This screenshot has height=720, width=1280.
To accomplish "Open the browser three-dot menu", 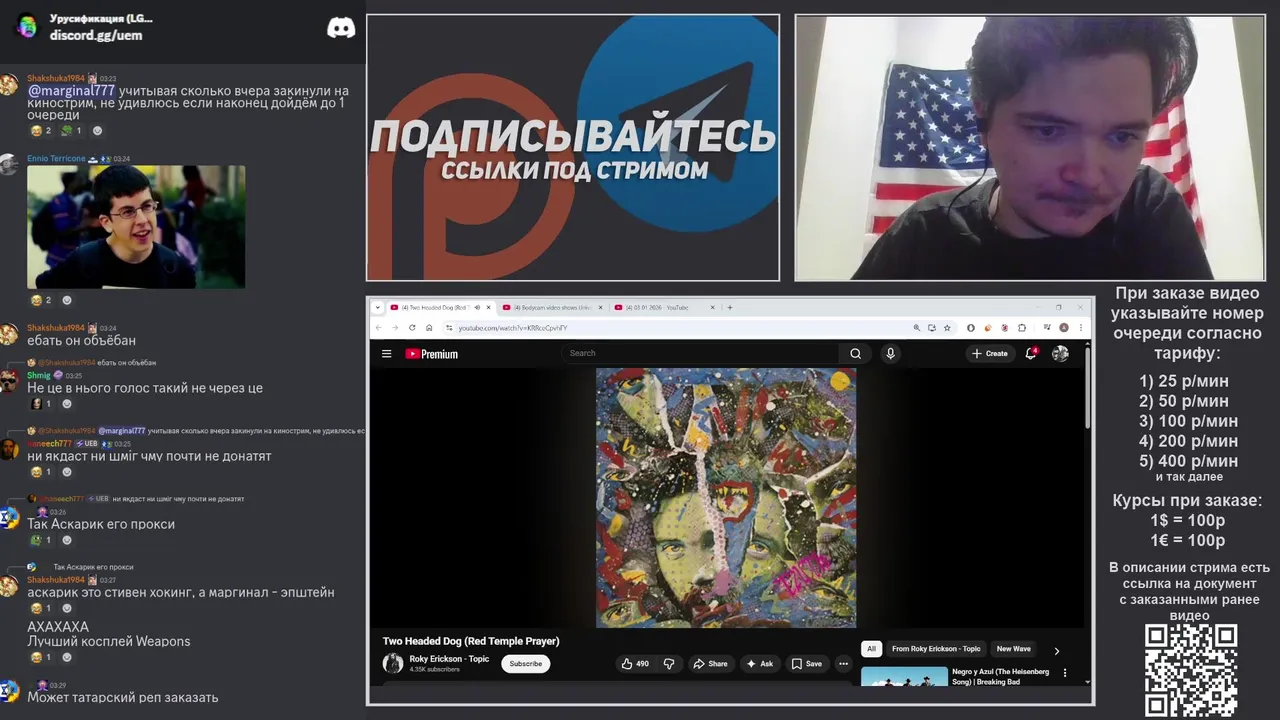I will point(1080,327).
